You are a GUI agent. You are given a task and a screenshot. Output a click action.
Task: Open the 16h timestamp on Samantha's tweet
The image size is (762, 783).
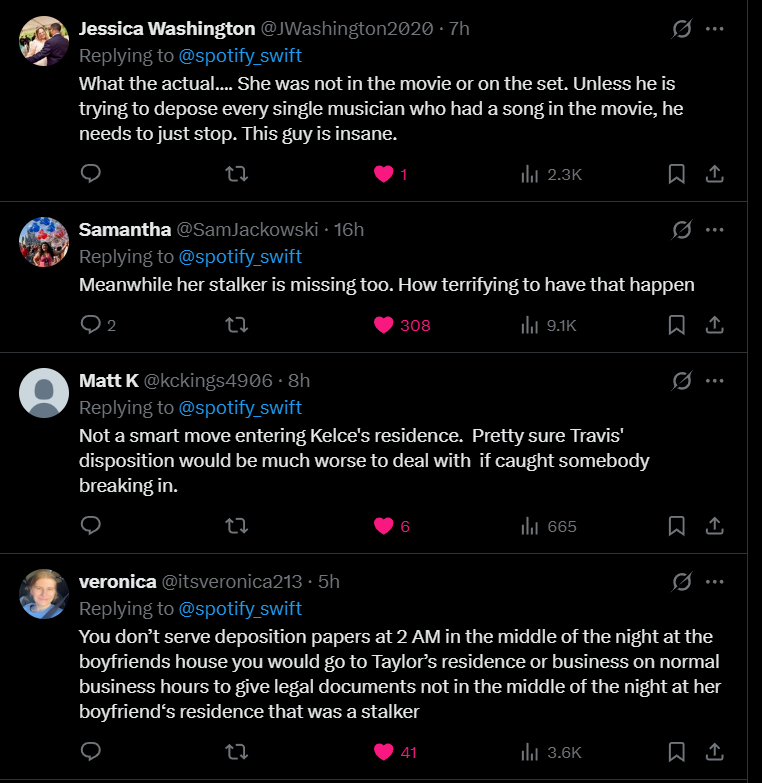[349, 229]
